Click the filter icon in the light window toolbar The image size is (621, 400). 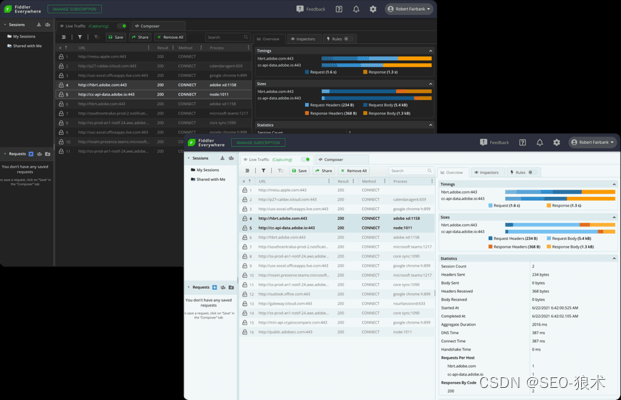click(x=263, y=171)
